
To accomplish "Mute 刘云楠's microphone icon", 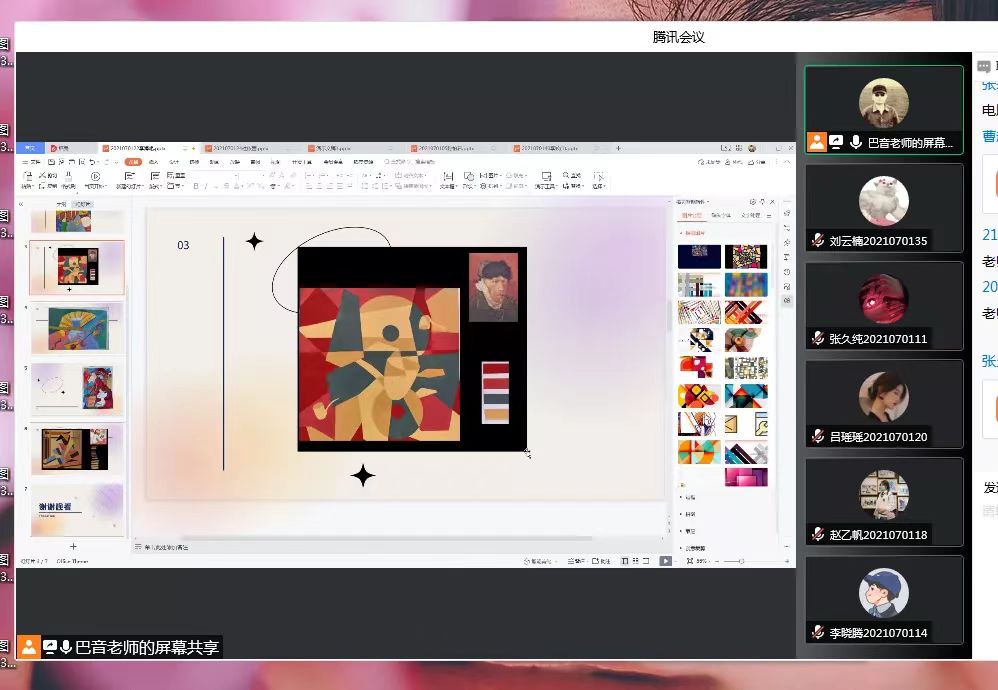I will pos(818,239).
